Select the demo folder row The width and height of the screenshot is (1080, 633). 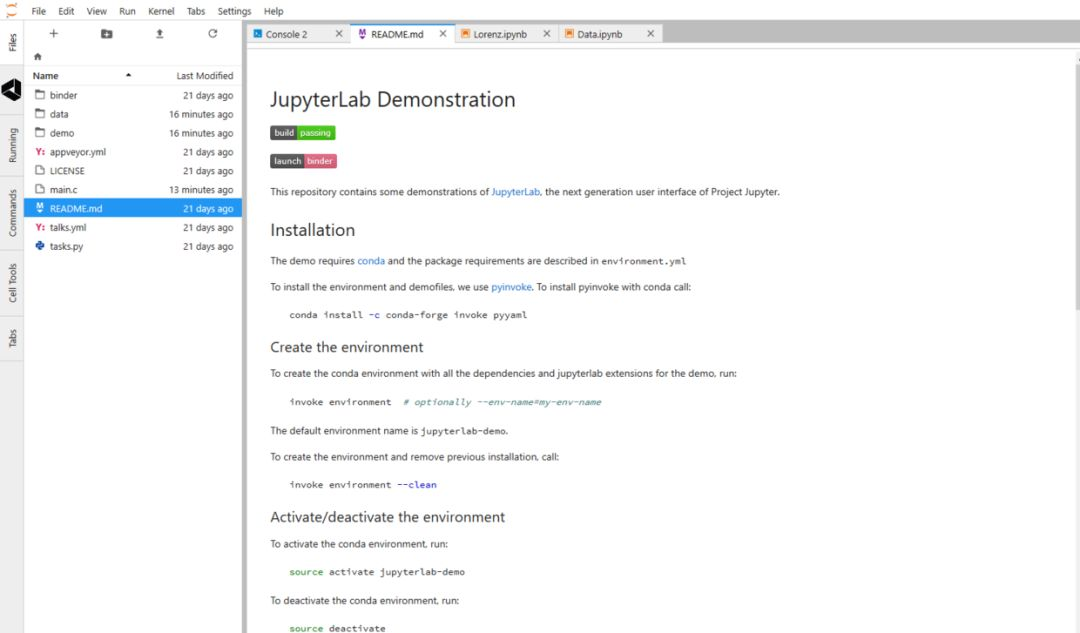tap(133, 133)
